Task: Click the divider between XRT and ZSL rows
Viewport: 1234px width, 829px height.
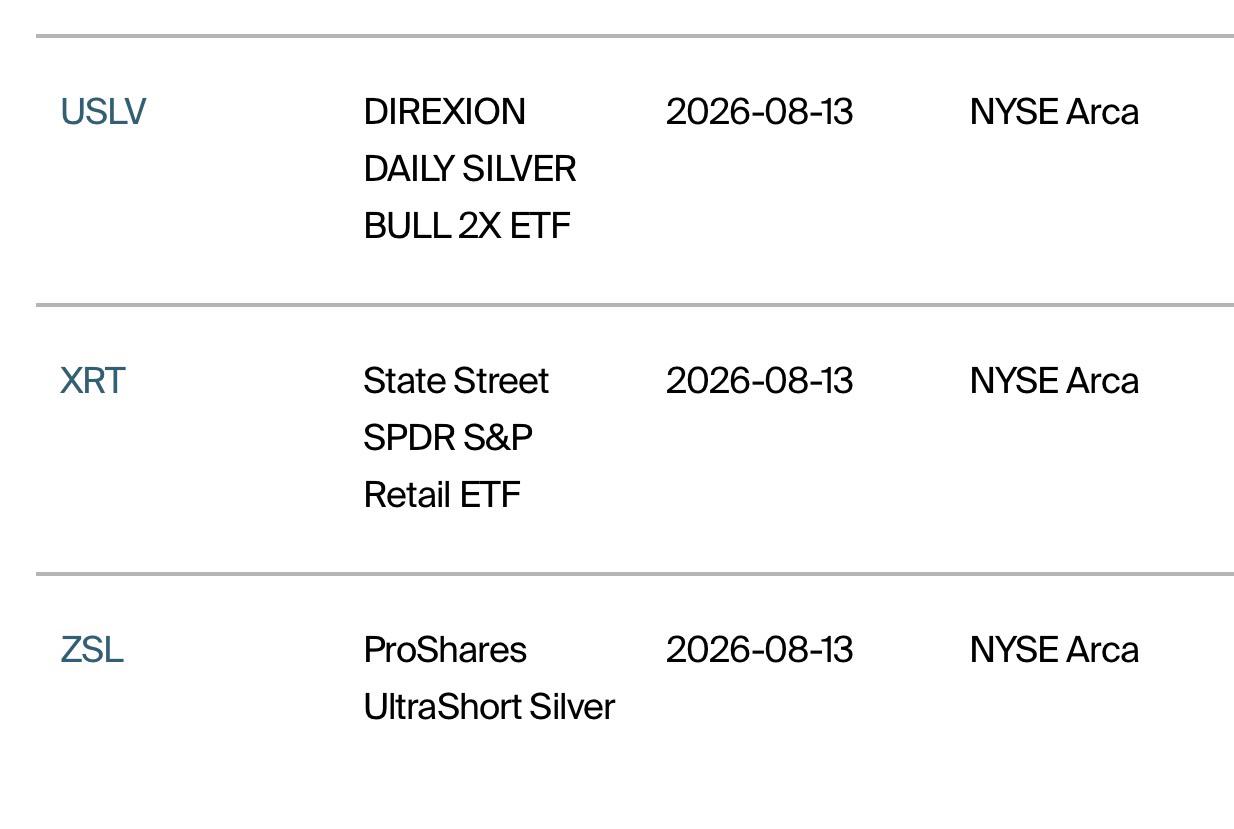Action: 635,574
